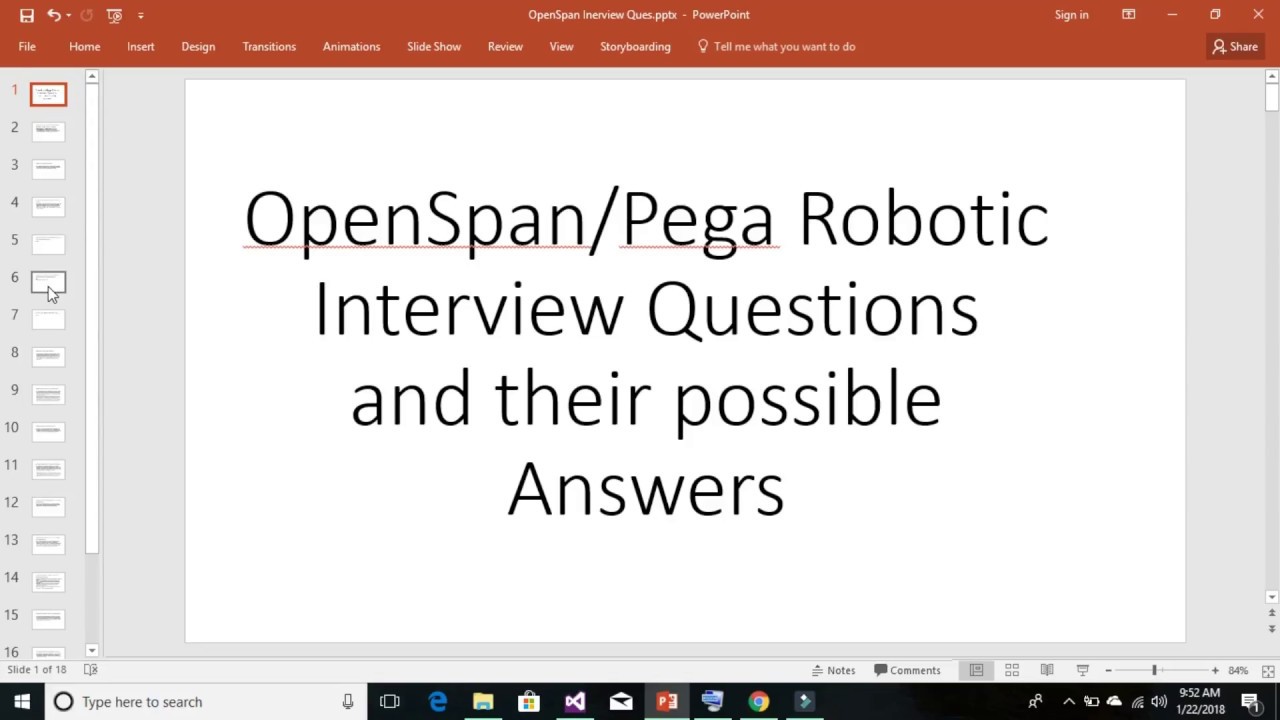Click slide editor scroll down arrow
The height and width of the screenshot is (720, 1280).
1271,597
